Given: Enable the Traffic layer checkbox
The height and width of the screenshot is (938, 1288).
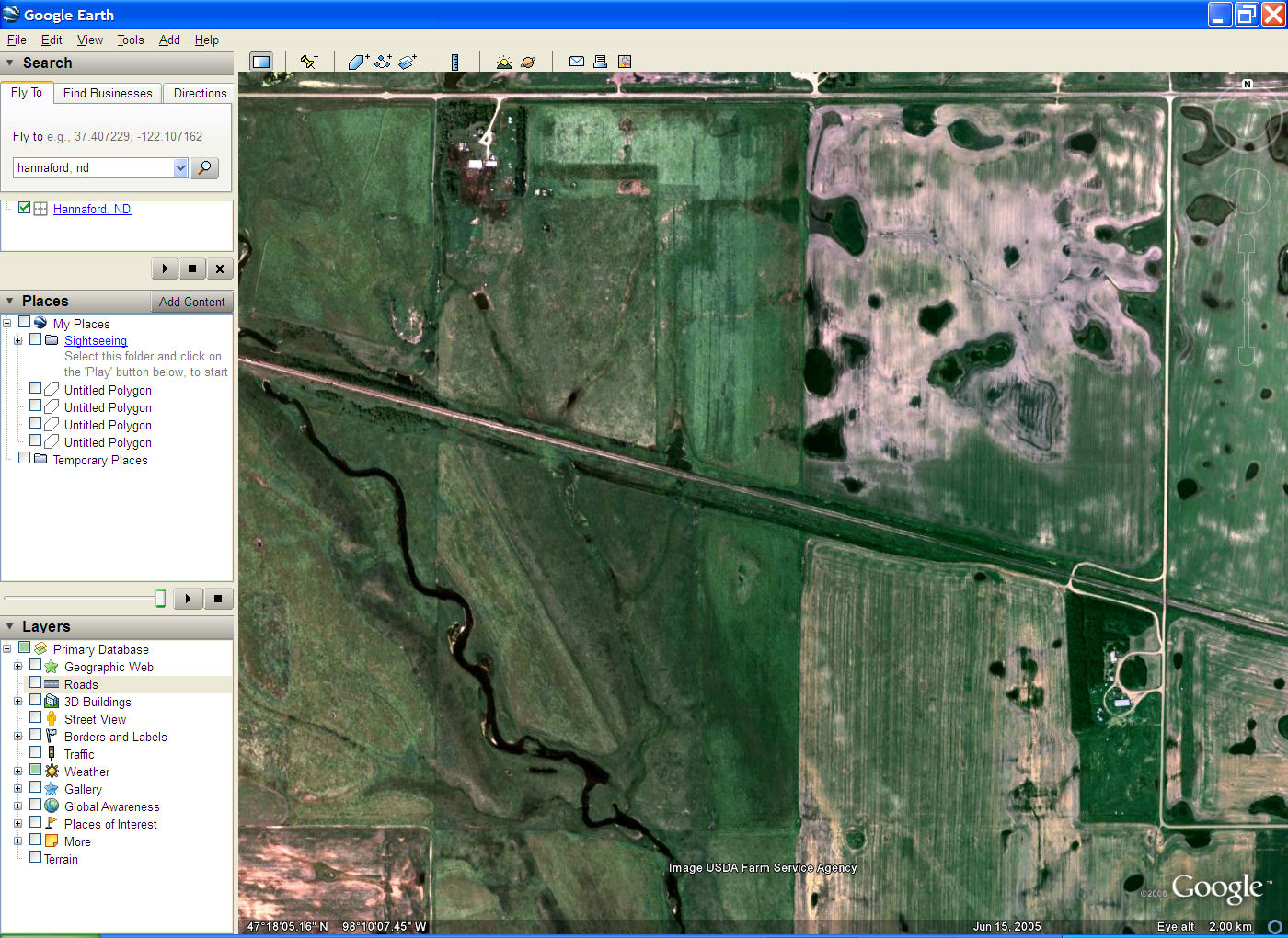Looking at the screenshot, I should (36, 752).
